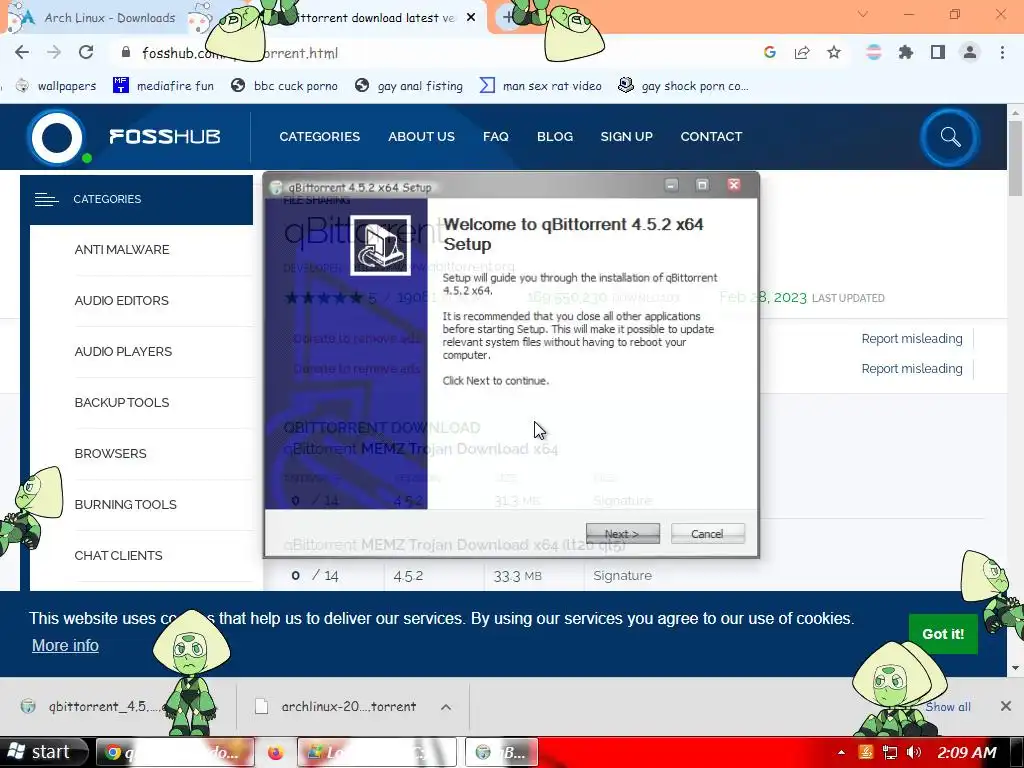Open CONTACT in the top nav
Screen dimensions: 1024x768
pos(711,136)
